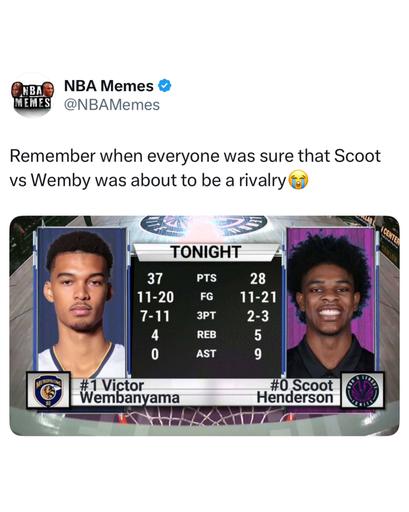409x512 pixels.
Task: Click the right player portrait with purple backdrop
Action: (331, 303)
